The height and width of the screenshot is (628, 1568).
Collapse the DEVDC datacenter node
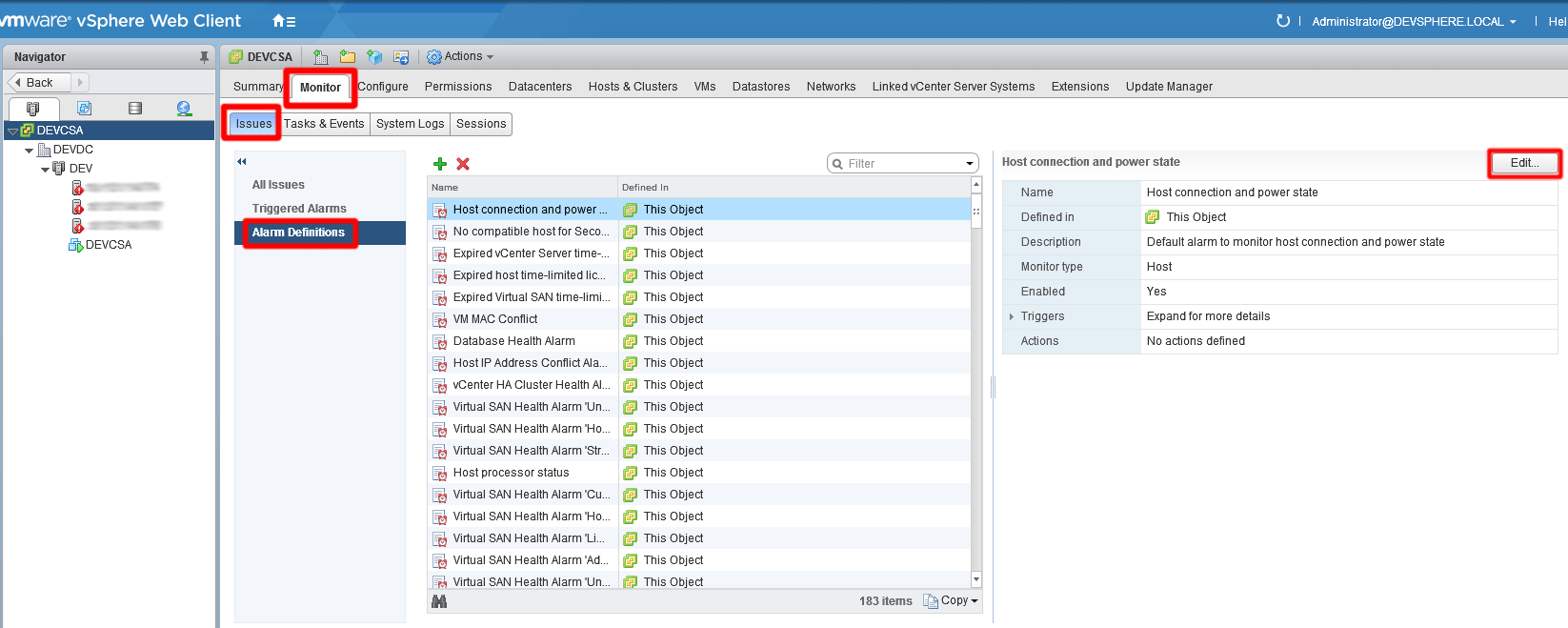[30, 151]
